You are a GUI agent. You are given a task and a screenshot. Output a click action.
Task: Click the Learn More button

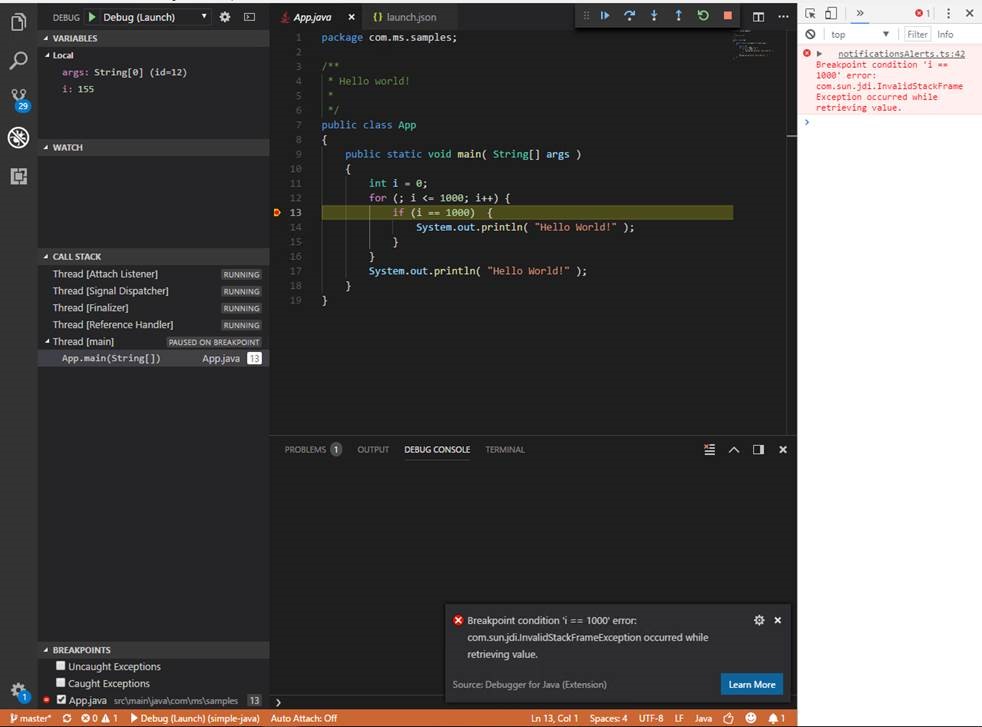click(x=752, y=684)
